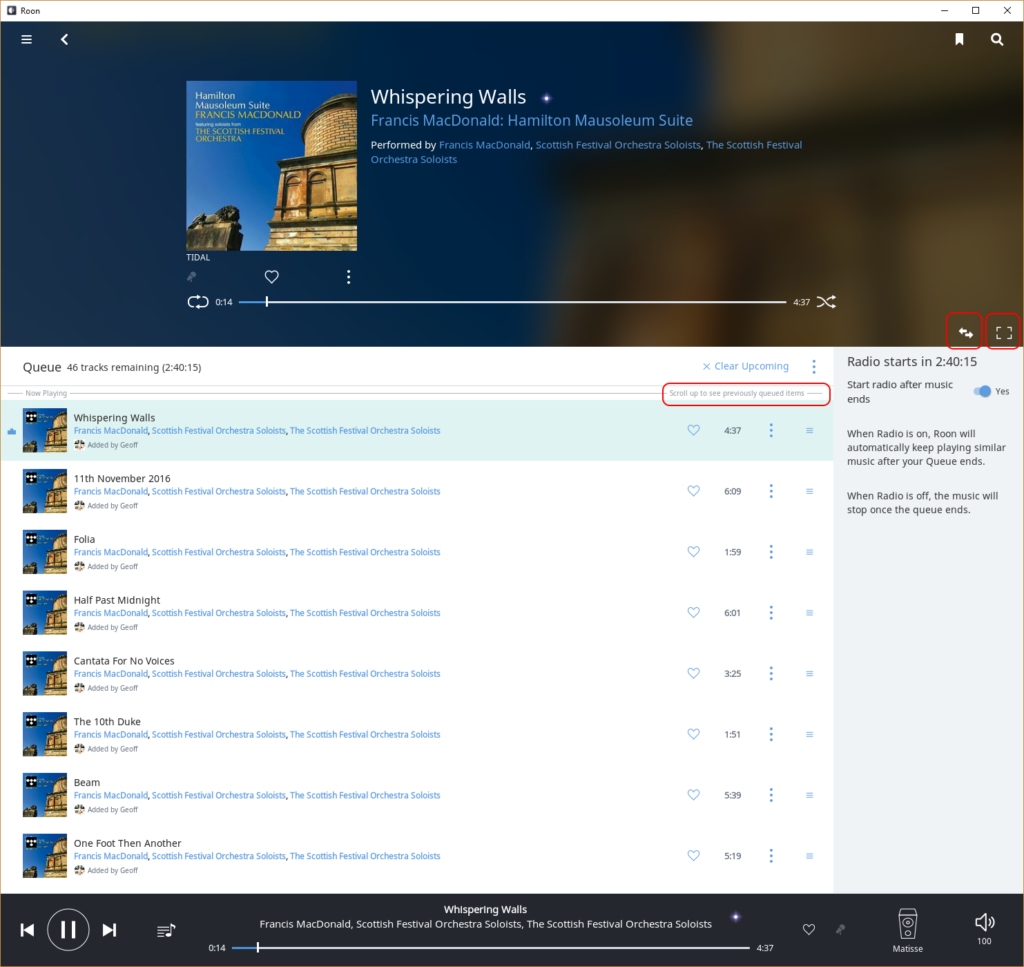Toggle shuffle icon next to 4:37
Screen dimensions: 1024x967
click(826, 302)
